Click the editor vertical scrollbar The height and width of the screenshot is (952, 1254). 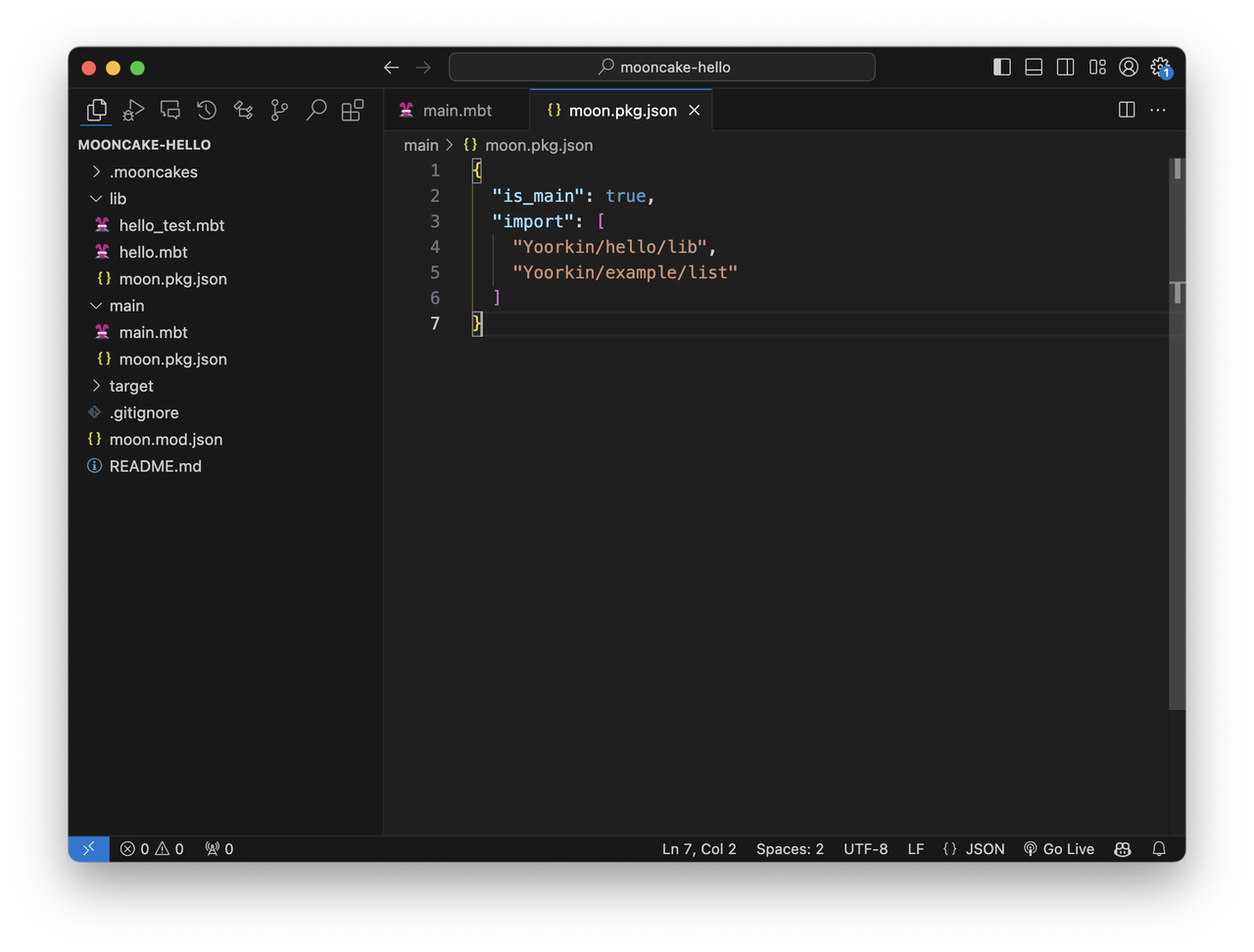coord(1178,435)
